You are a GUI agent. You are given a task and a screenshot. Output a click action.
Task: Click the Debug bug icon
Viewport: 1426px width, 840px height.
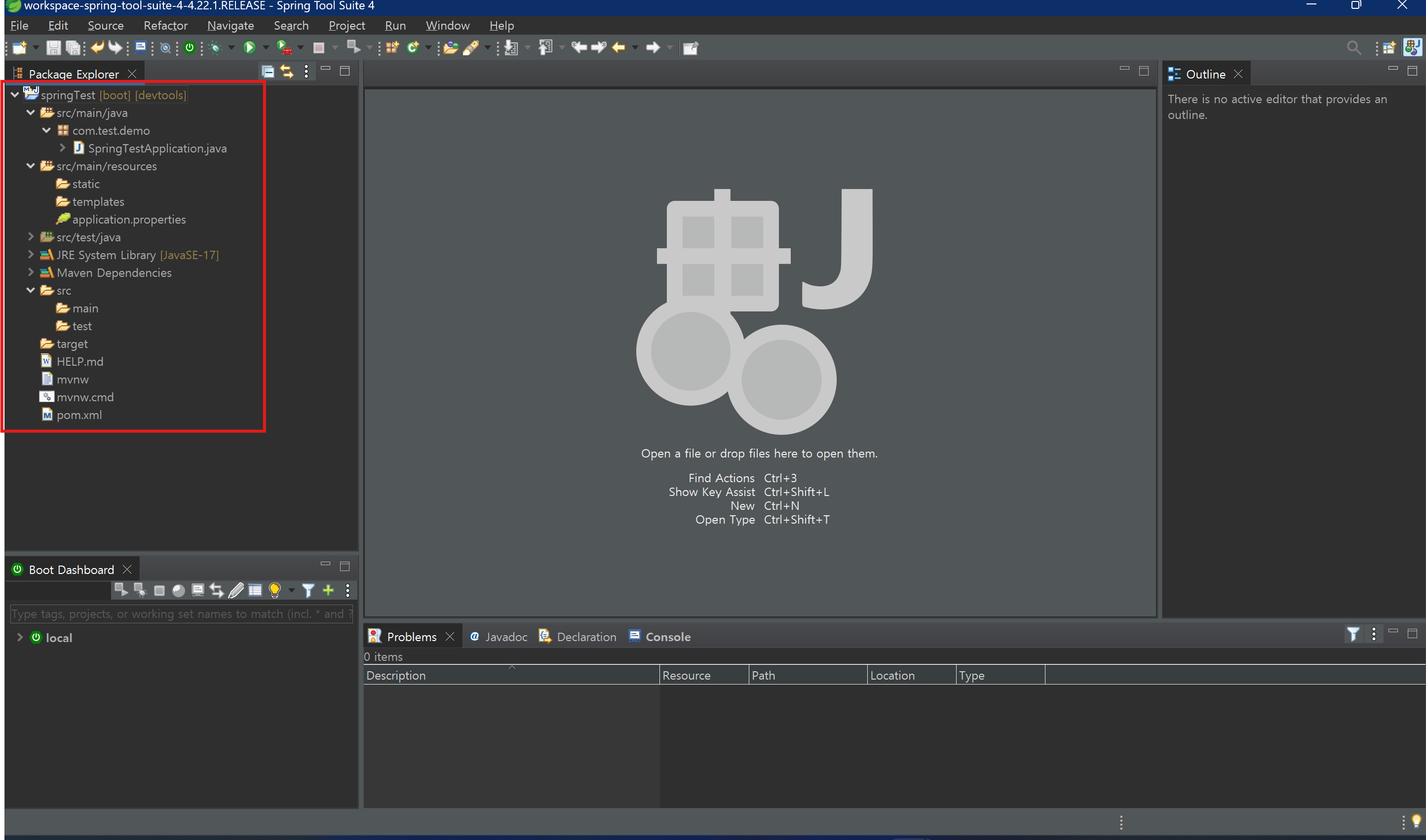216,47
